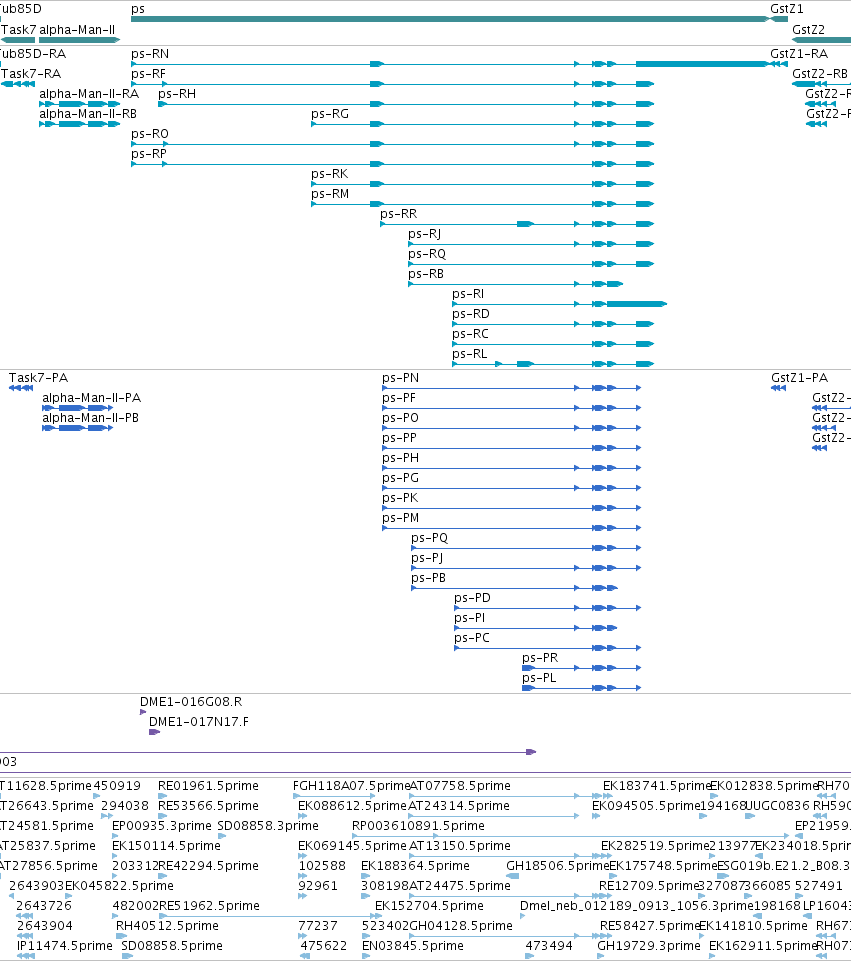This screenshot has height=961, width=851.
Task: Click the Task7 gene label
Action: click(18, 30)
